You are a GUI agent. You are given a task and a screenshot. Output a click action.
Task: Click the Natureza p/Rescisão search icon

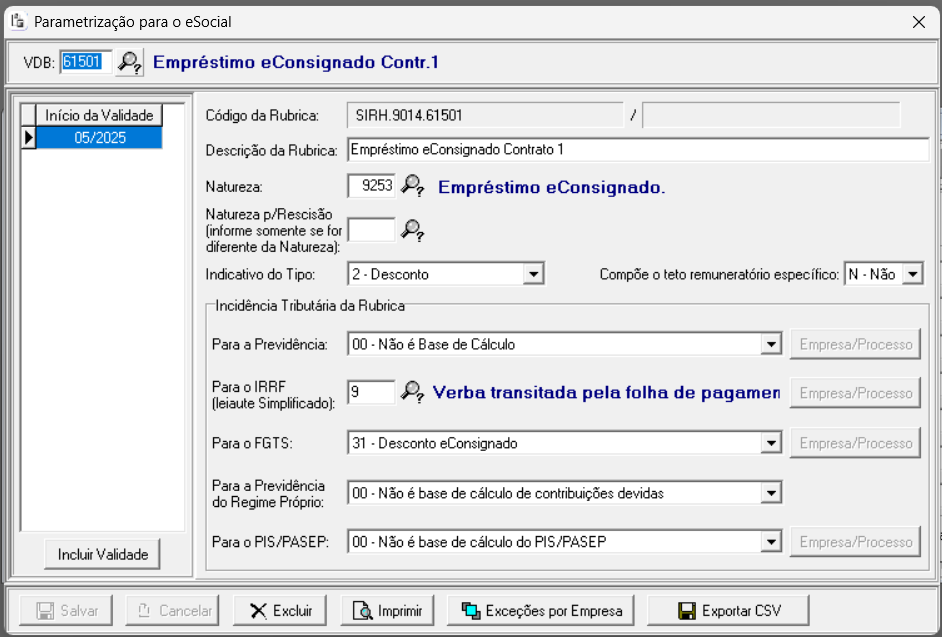point(412,230)
